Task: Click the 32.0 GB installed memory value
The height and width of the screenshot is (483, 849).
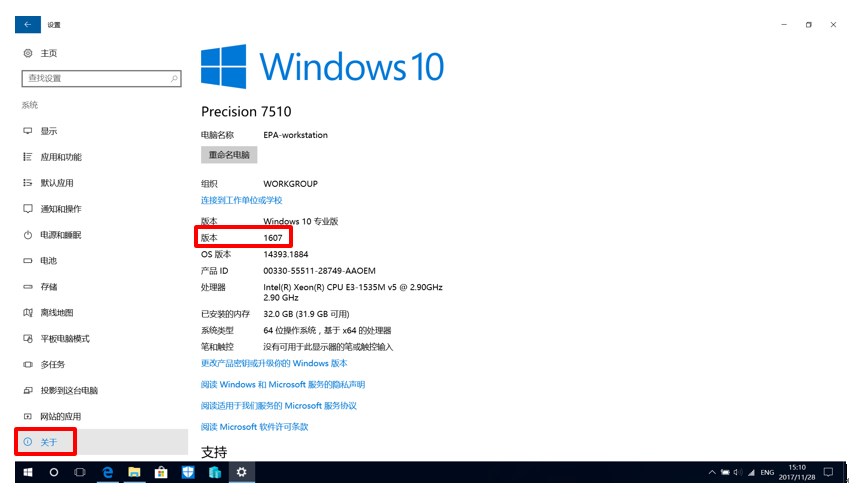Action: [306, 314]
